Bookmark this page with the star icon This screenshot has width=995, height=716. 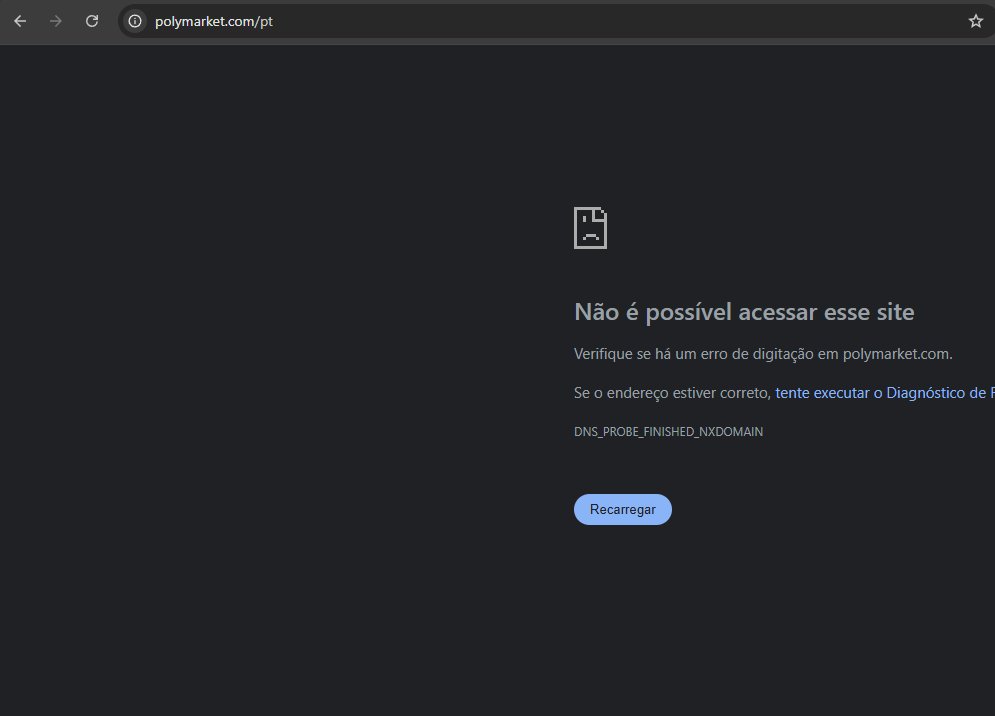tap(975, 21)
